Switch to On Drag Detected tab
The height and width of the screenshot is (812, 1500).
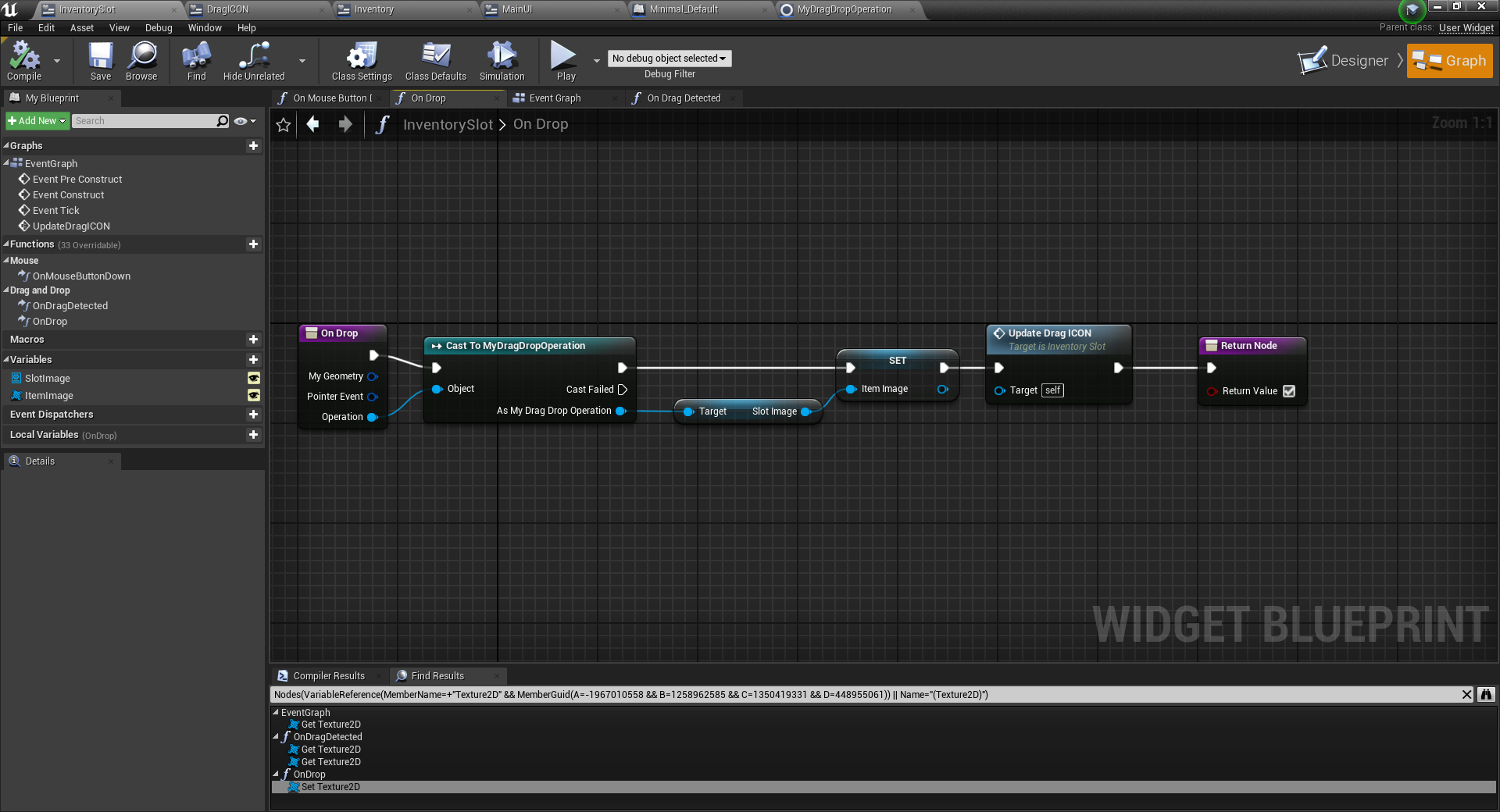(x=684, y=98)
